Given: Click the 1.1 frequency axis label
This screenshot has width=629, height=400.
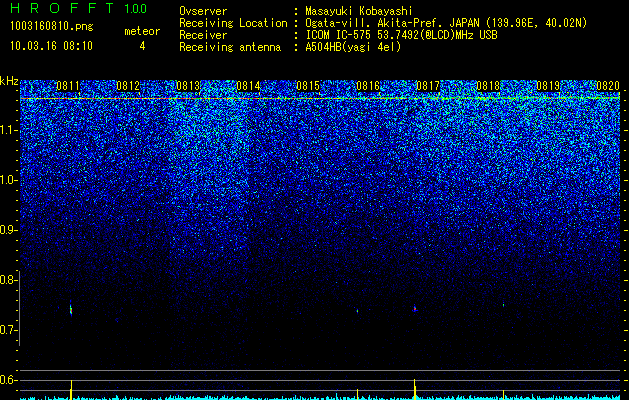Looking at the screenshot, I should pyautogui.click(x=8, y=130).
